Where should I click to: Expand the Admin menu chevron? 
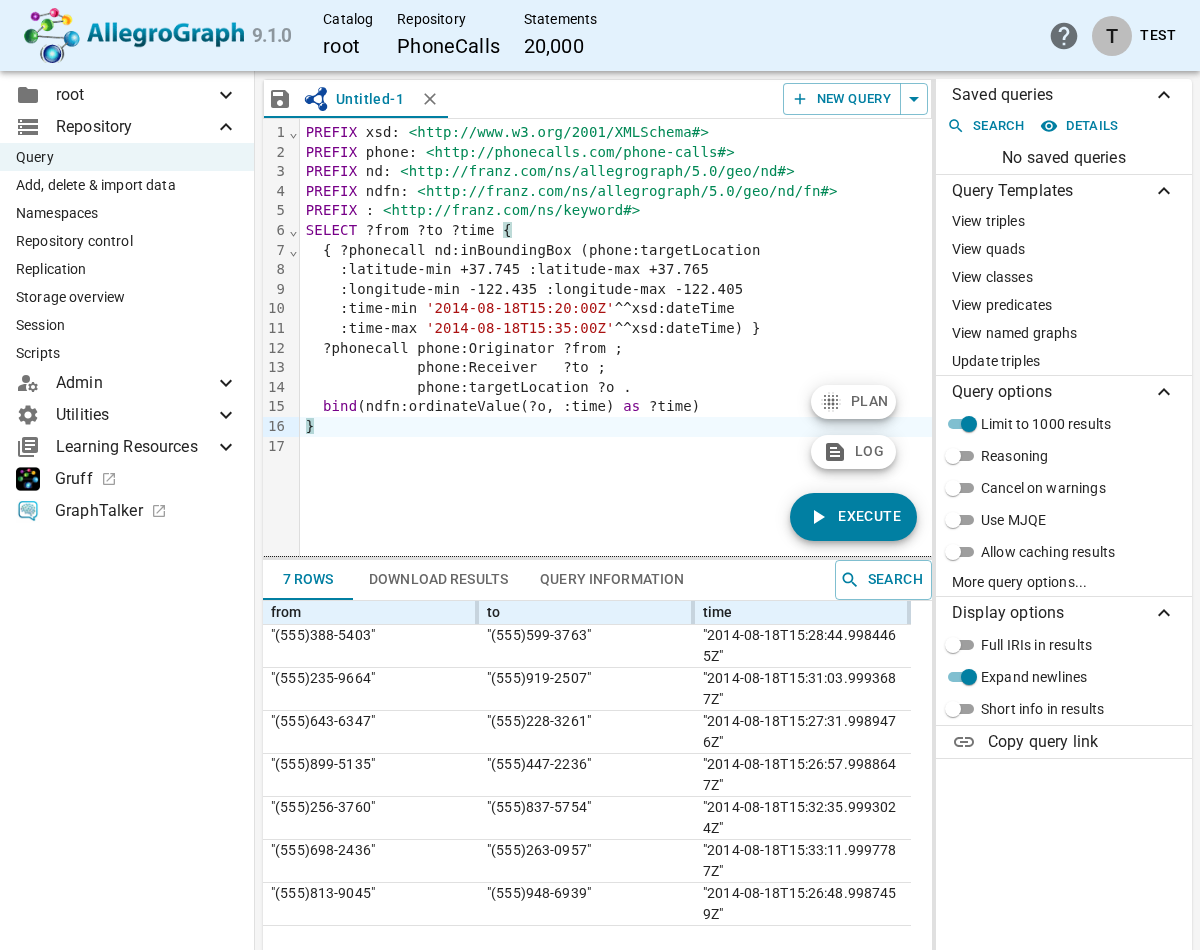pos(226,383)
